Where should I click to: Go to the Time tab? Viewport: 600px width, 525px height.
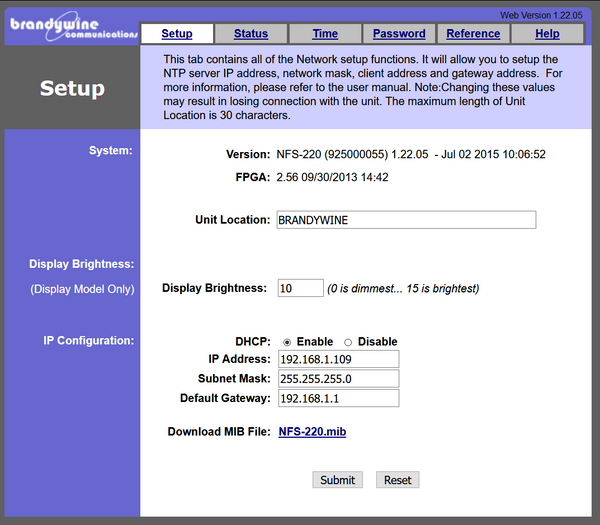(325, 34)
